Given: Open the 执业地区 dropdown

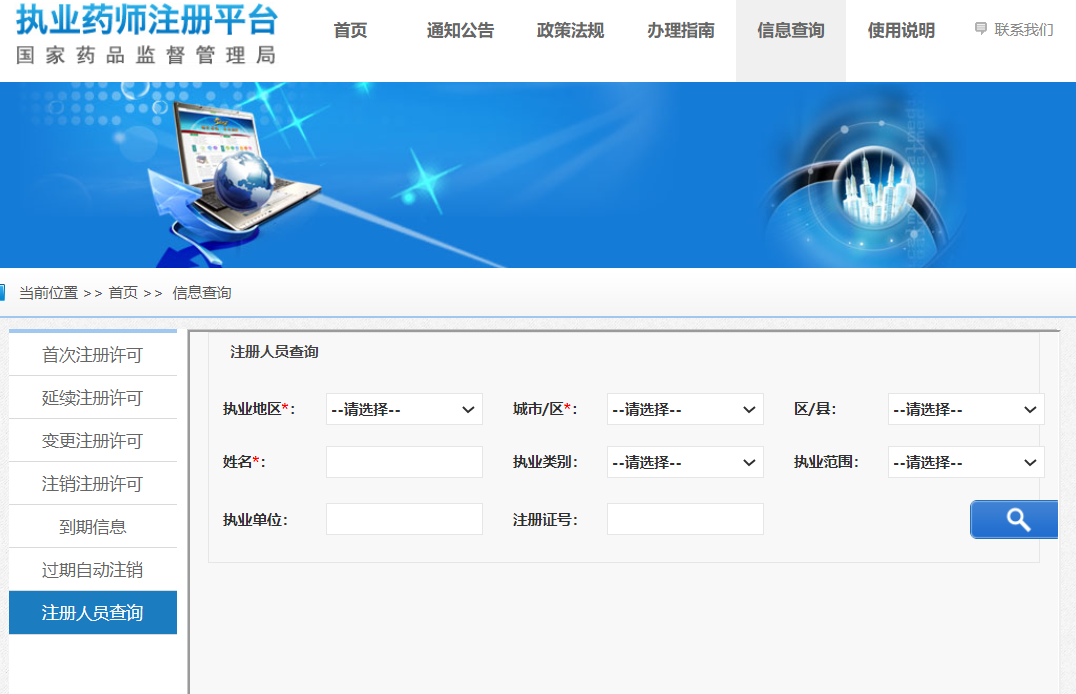Looking at the screenshot, I should (404, 409).
